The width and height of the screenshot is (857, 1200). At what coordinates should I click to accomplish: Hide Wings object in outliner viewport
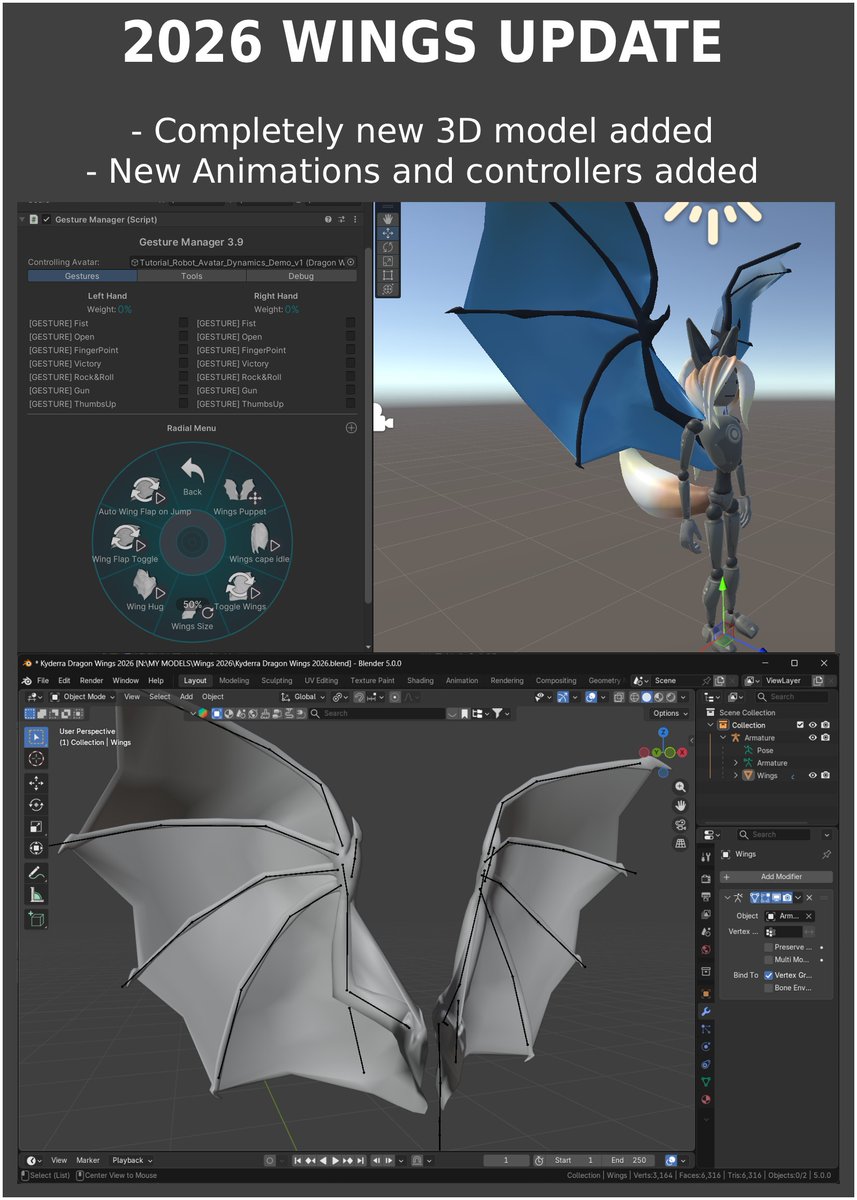(x=813, y=775)
